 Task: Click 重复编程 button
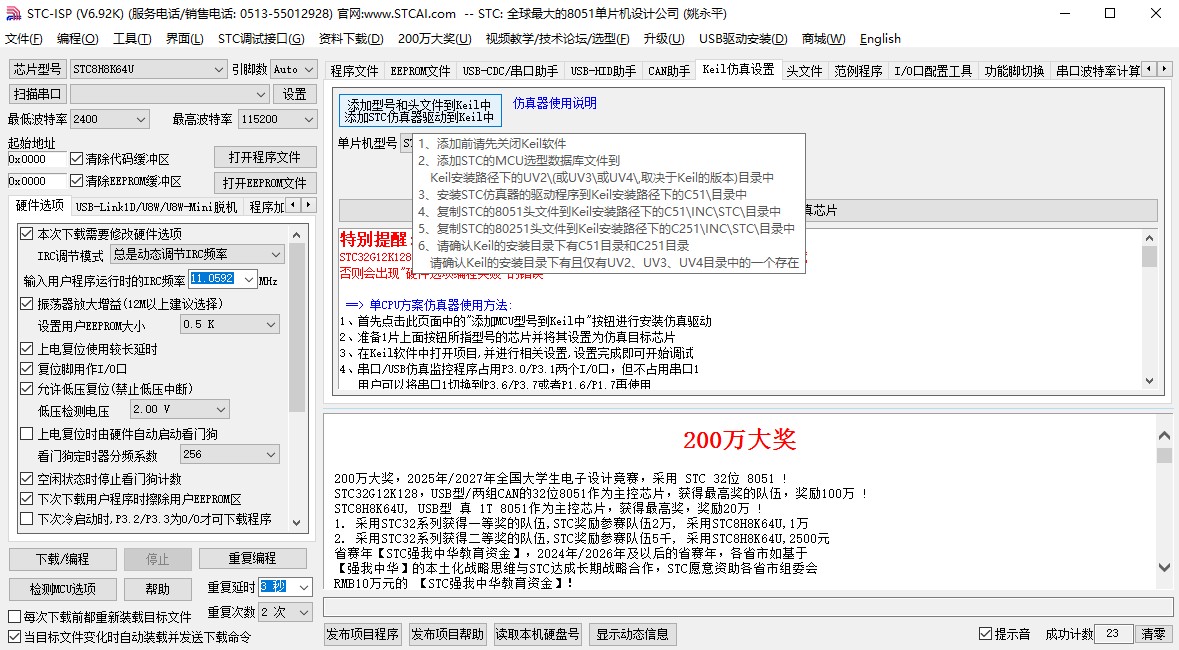(253, 559)
